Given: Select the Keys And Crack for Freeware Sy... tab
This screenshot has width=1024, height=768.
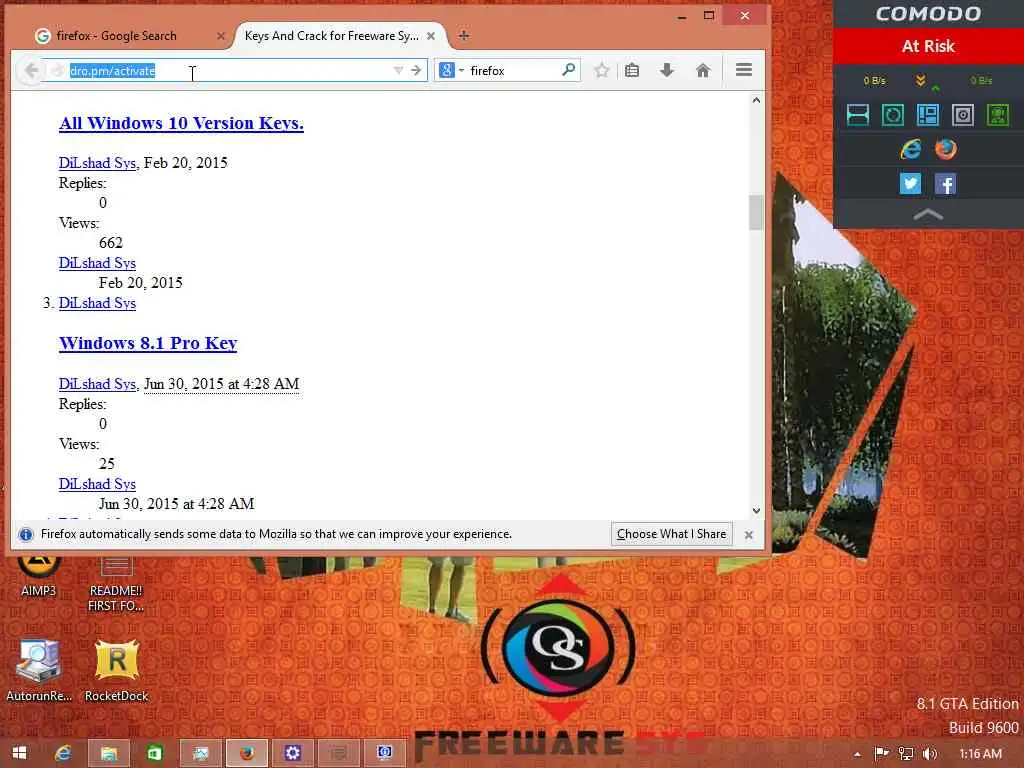Looking at the screenshot, I should [x=332, y=36].
